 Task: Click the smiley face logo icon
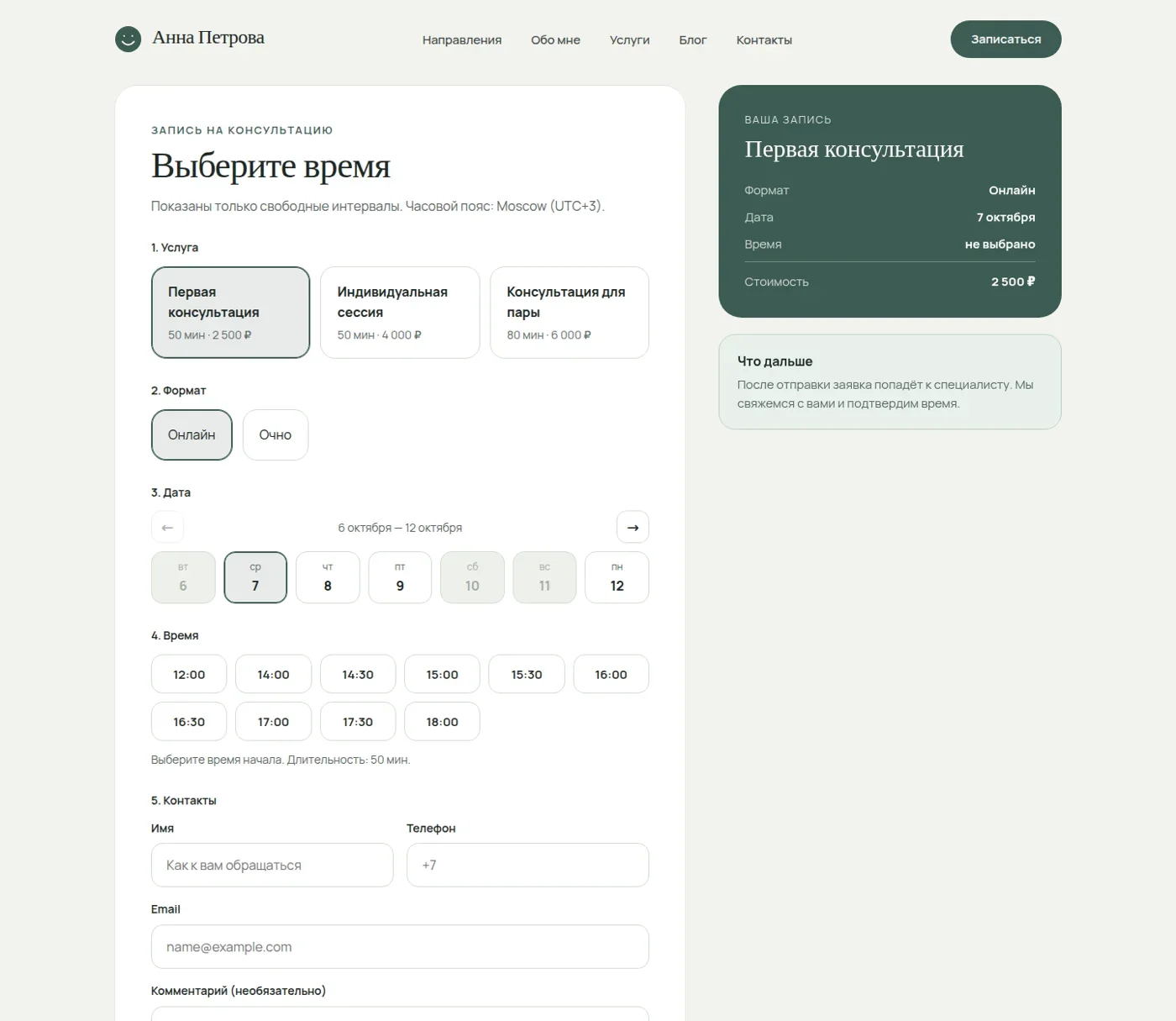[x=128, y=39]
